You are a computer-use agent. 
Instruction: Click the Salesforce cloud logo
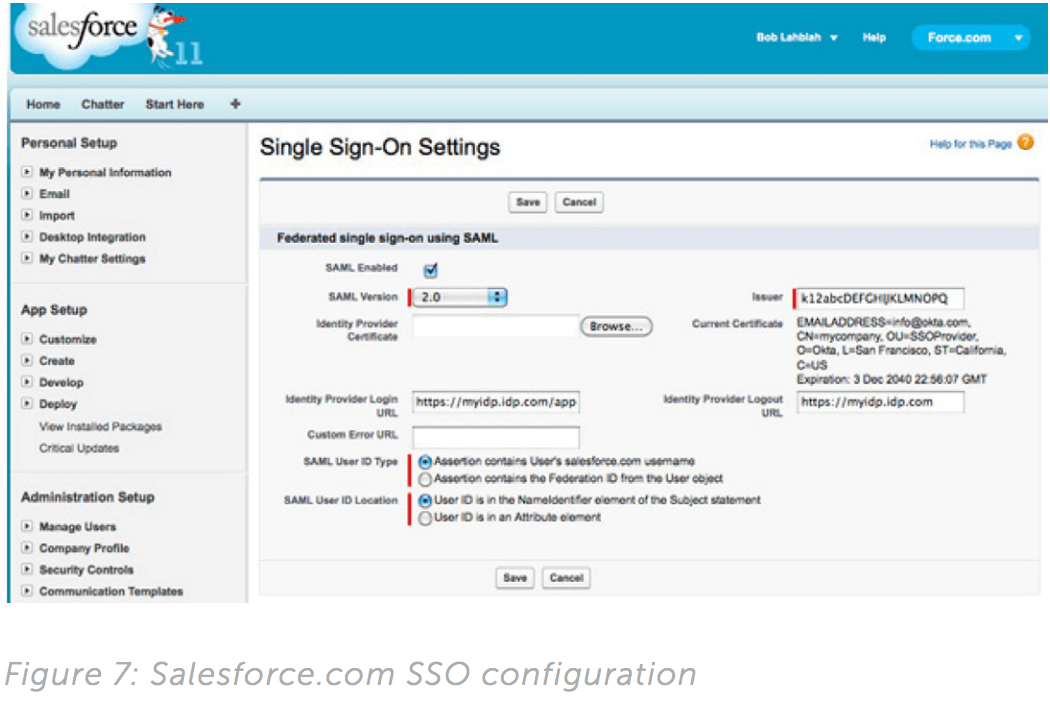[x=75, y=32]
